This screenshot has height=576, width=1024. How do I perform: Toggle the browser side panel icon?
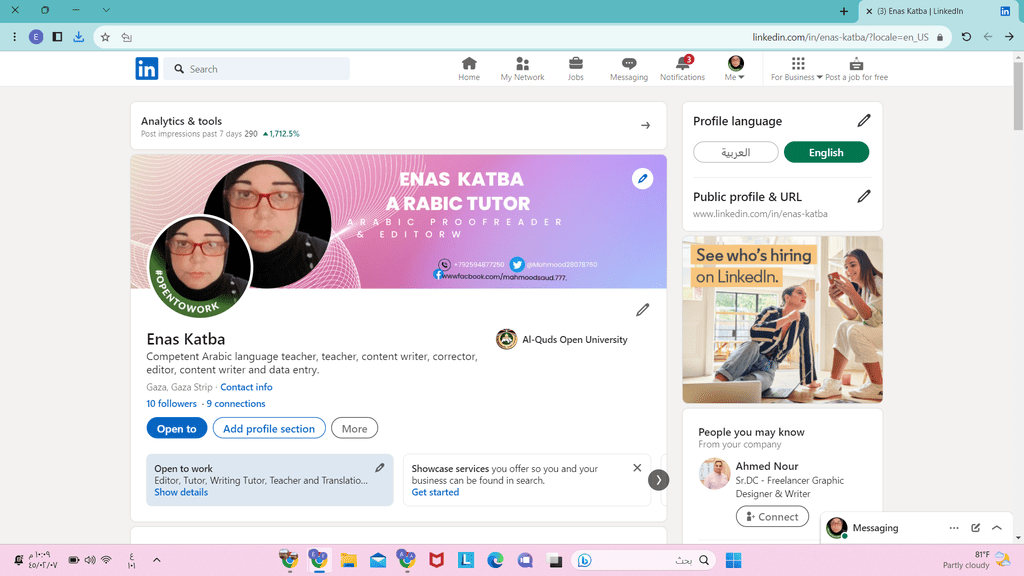click(x=57, y=37)
